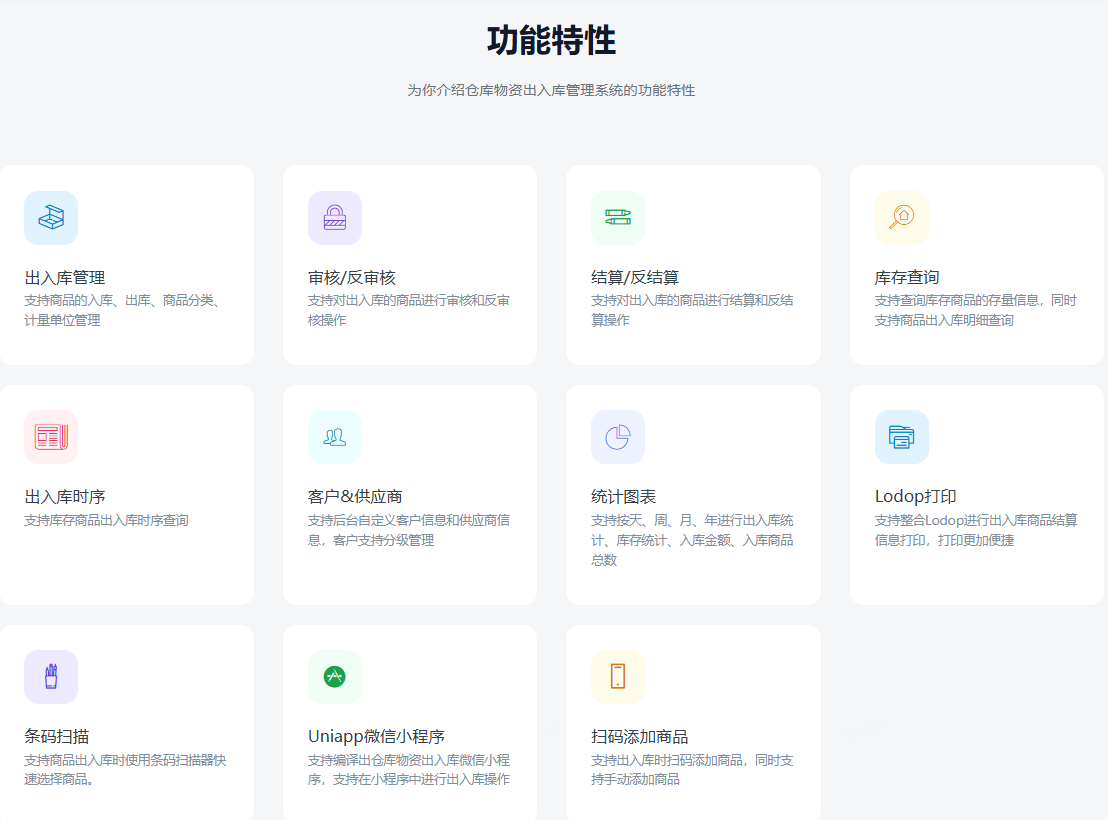Click the pie chart icon for 统计图表

[x=618, y=437]
